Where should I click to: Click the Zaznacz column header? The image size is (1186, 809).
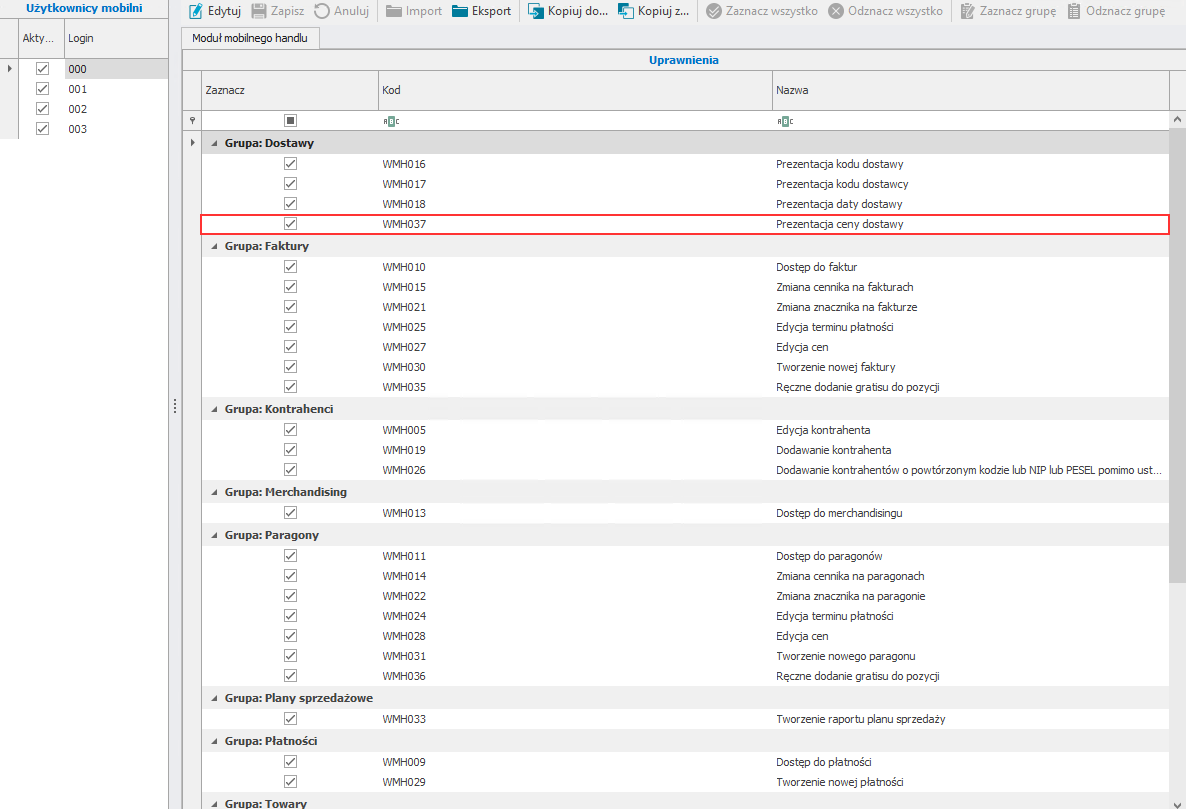(290, 90)
